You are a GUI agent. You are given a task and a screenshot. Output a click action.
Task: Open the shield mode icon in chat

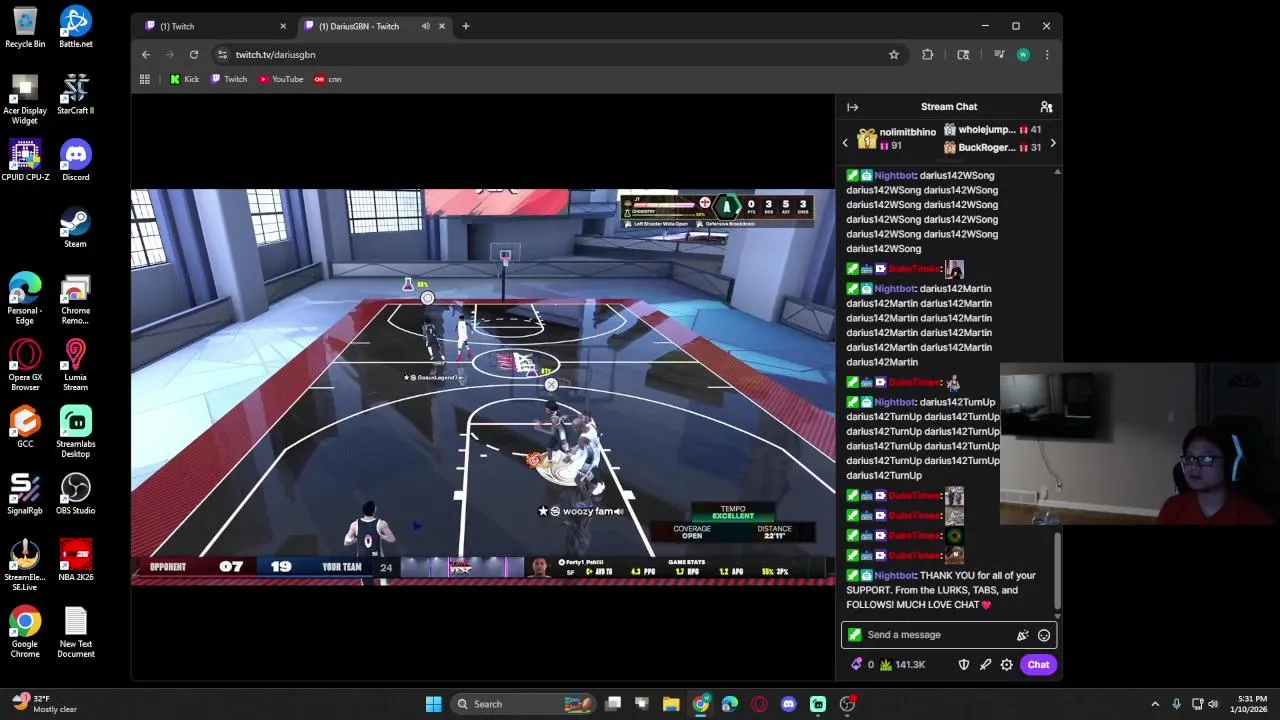pos(964,665)
